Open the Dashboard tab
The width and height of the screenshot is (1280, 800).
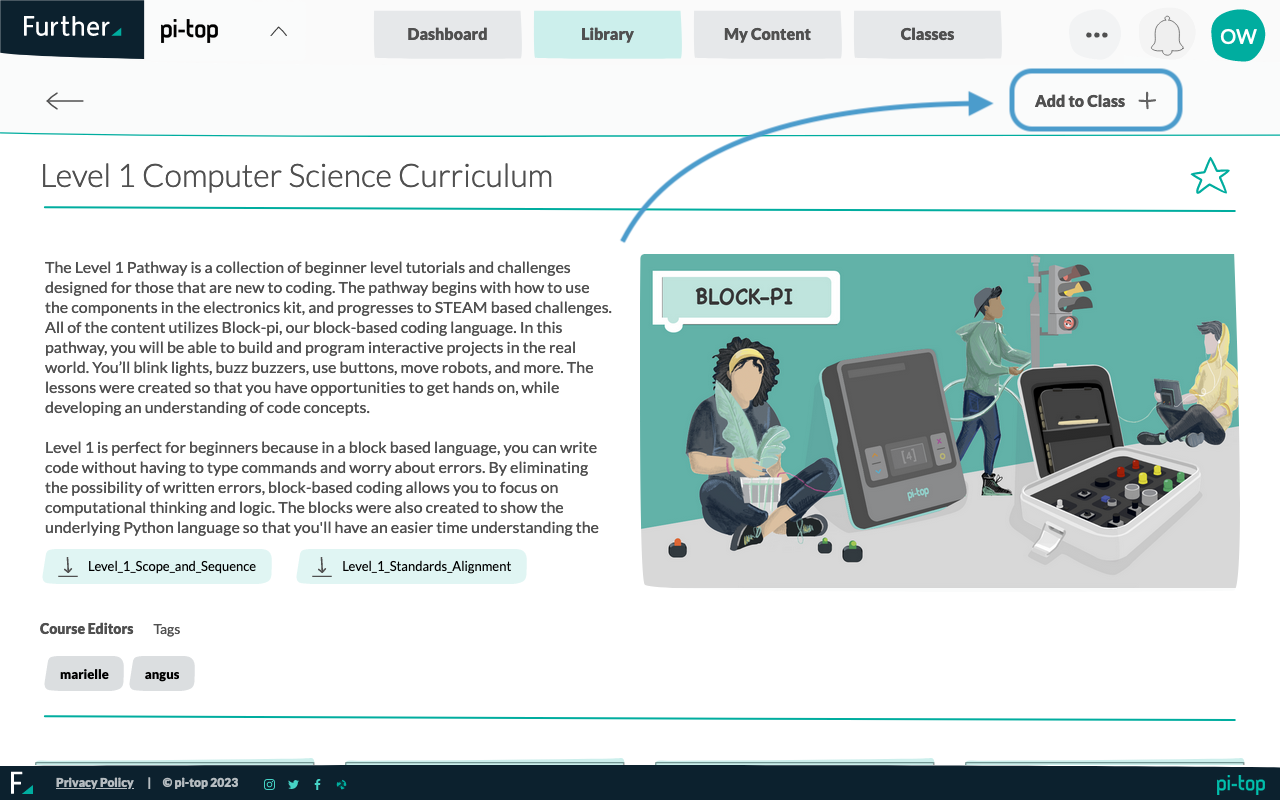tap(447, 34)
